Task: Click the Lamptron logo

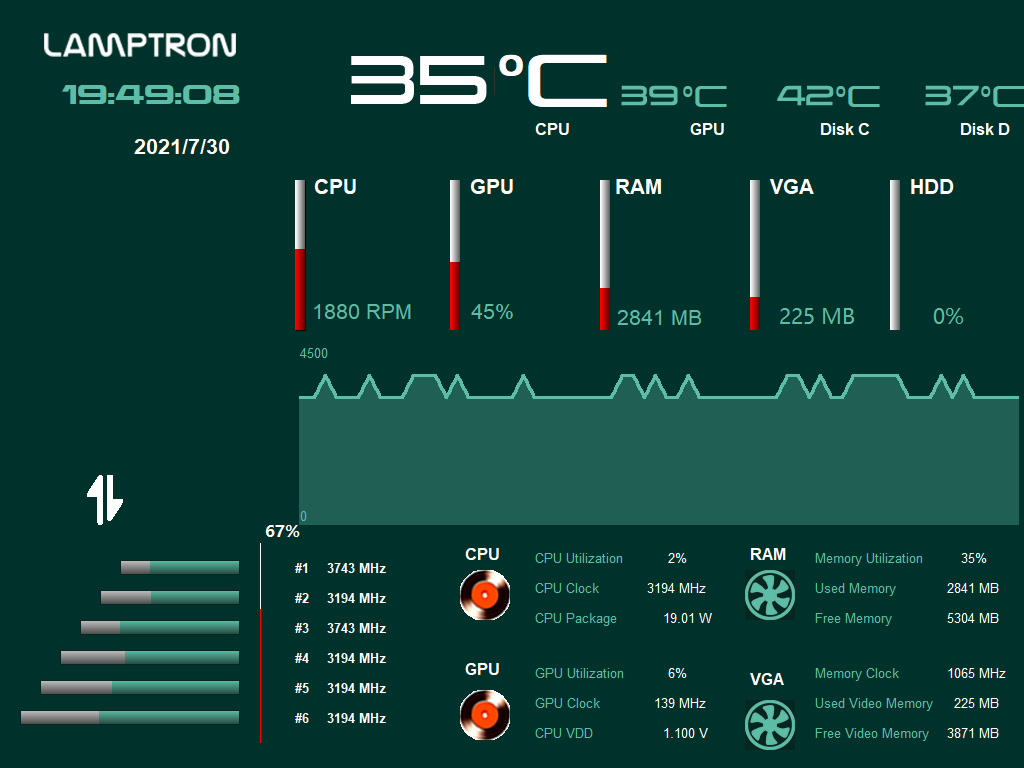Action: 140,45
